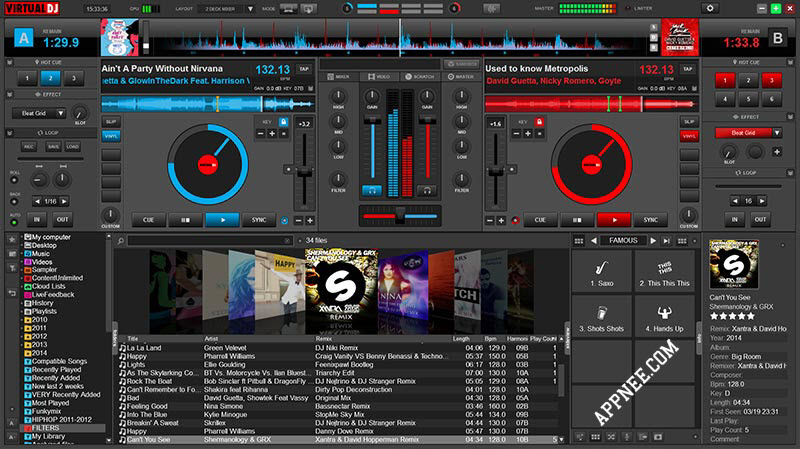The width and height of the screenshot is (800, 449).
Task: Go to previous sampler bank before FAMOUS
Action: pos(594,240)
